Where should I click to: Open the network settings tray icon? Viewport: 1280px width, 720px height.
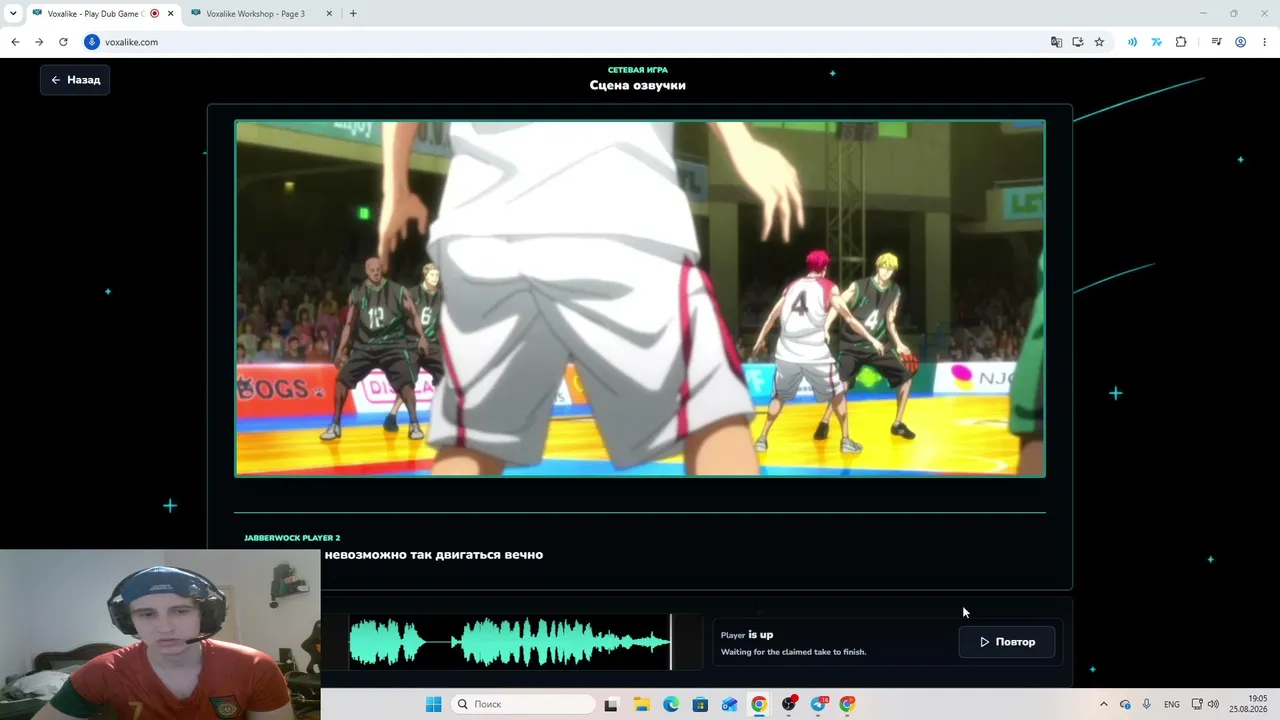point(1197,704)
